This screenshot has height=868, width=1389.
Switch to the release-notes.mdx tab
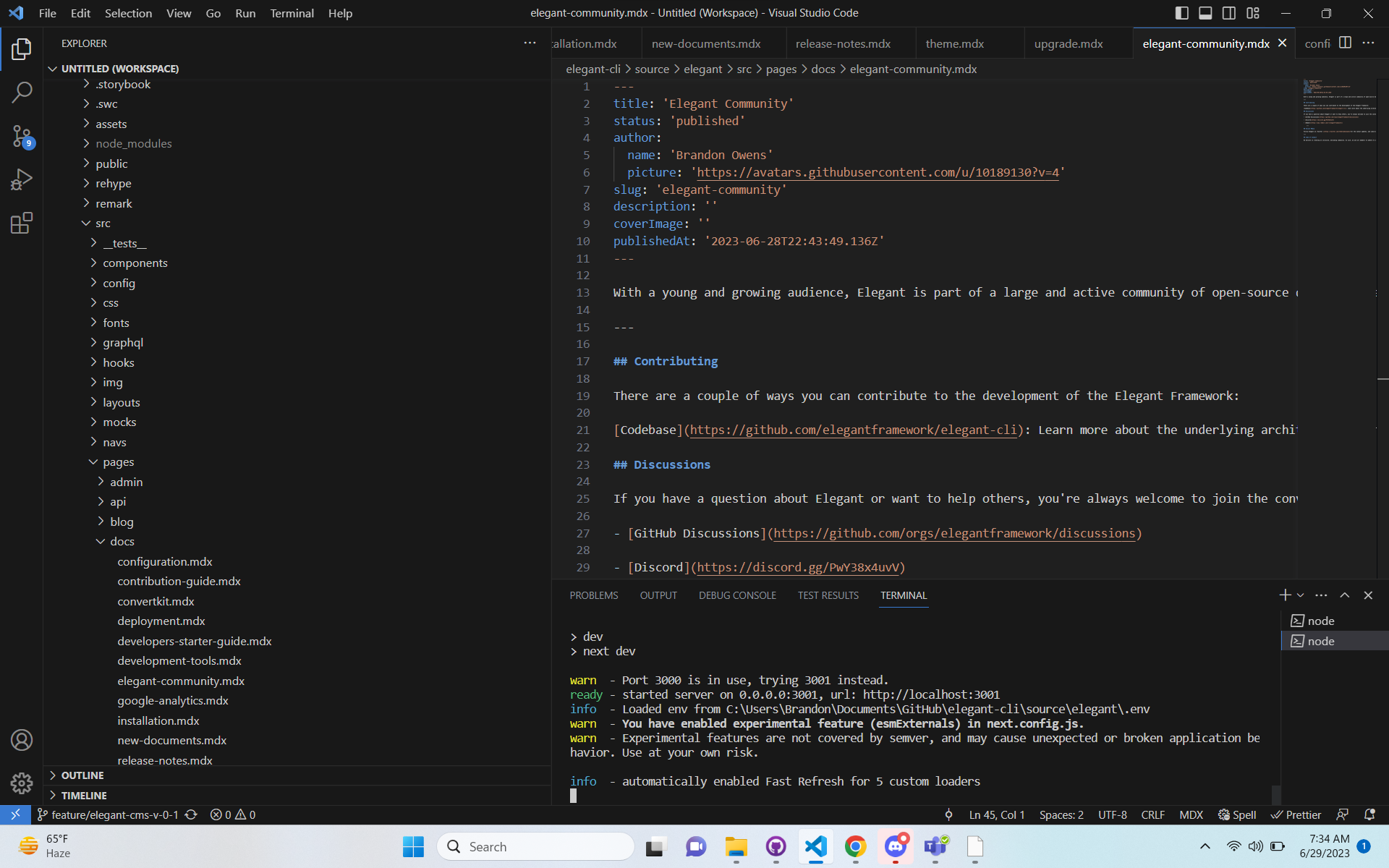pyautogui.click(x=842, y=43)
